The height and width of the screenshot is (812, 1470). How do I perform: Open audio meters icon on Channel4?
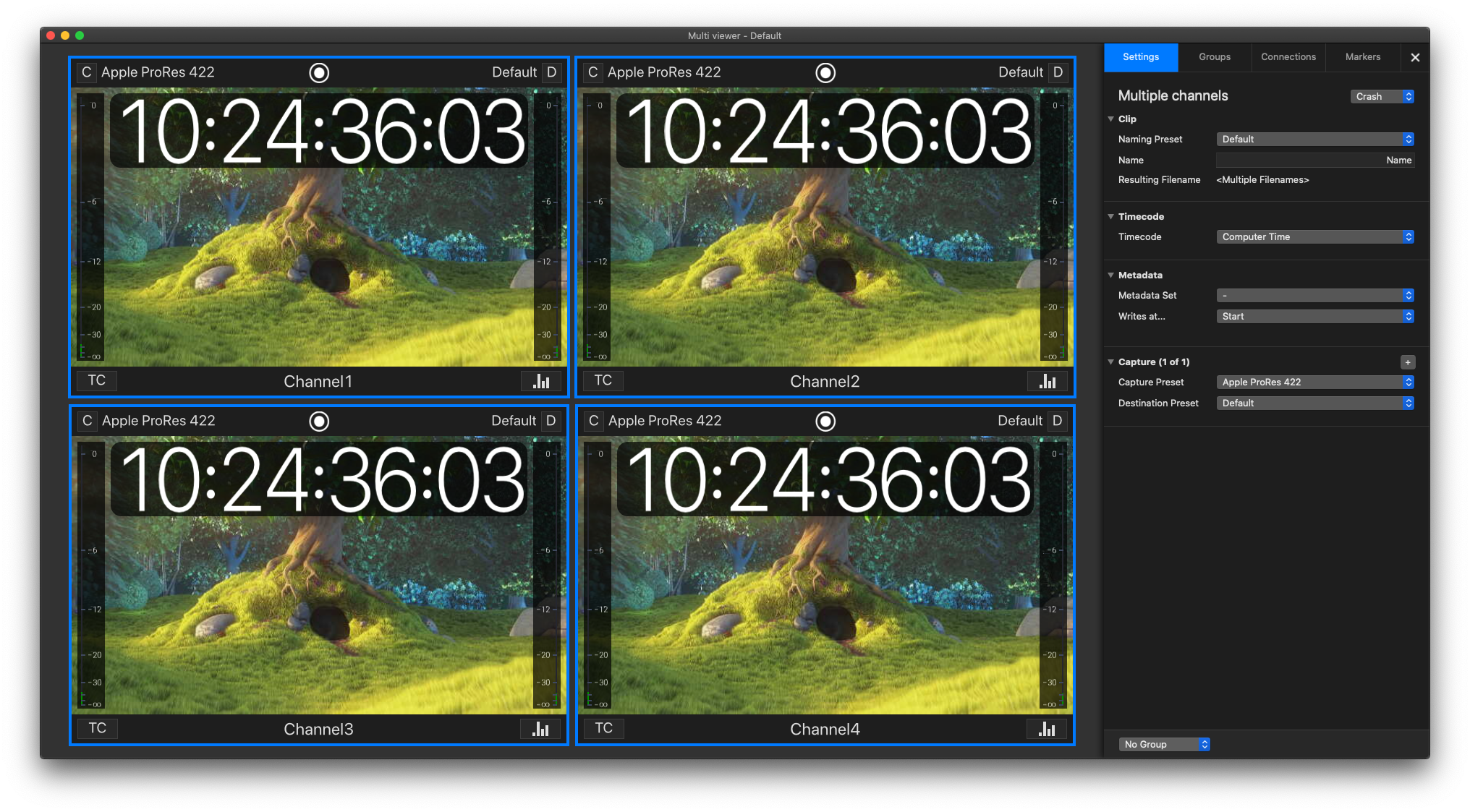tap(1047, 729)
